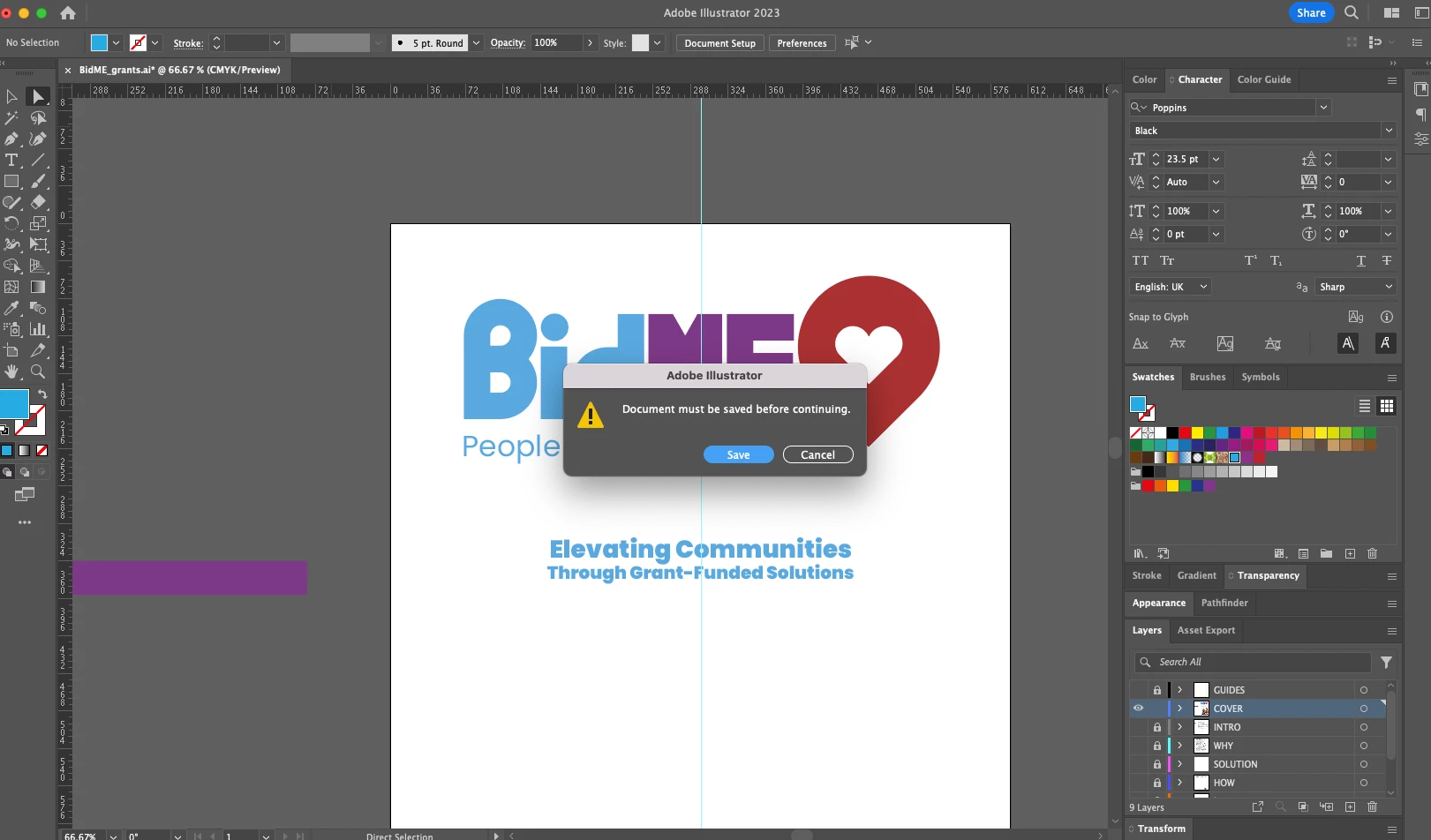The image size is (1431, 840).
Task: Select the Type tool
Action: coord(11,160)
